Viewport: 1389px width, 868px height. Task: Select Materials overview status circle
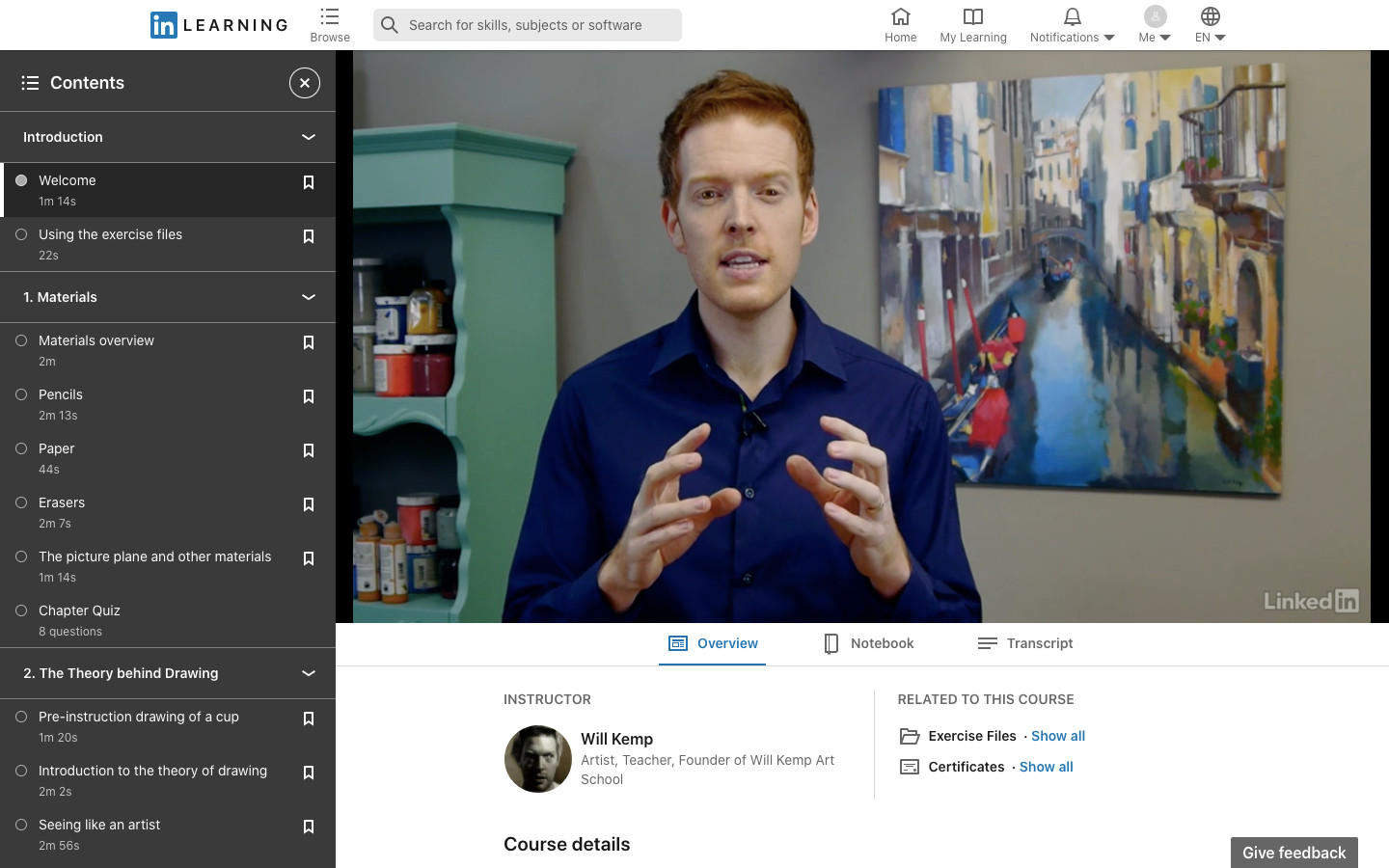click(21, 340)
